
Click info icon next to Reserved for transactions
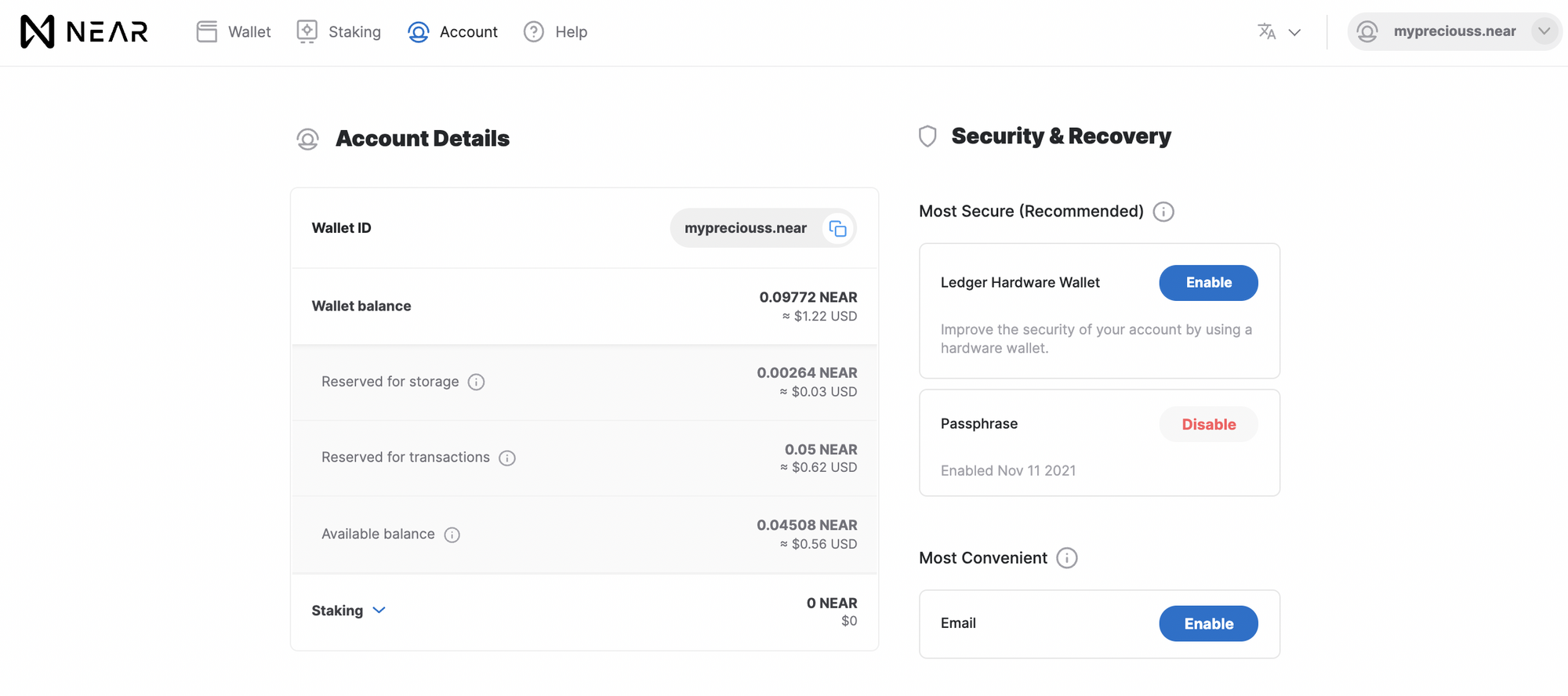(x=507, y=458)
